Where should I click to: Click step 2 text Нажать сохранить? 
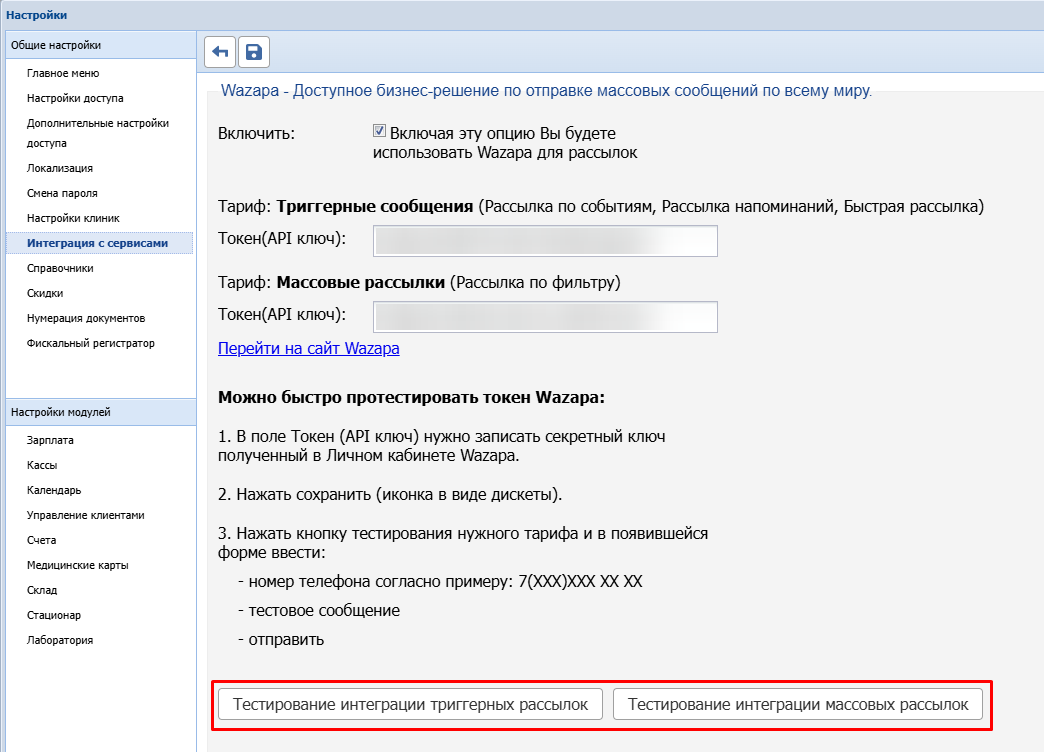(x=390, y=495)
